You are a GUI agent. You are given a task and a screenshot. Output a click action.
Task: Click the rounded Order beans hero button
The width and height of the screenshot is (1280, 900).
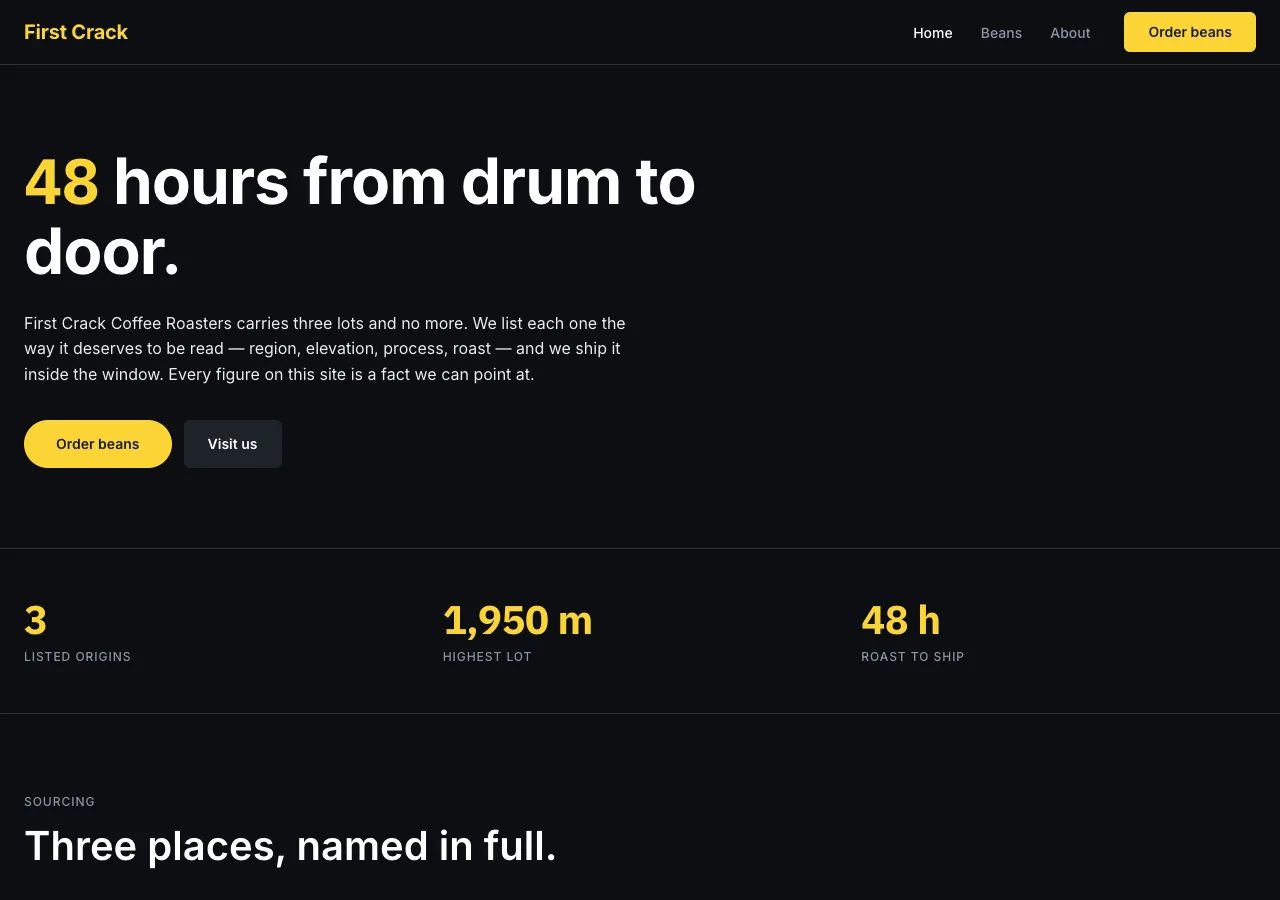click(98, 444)
